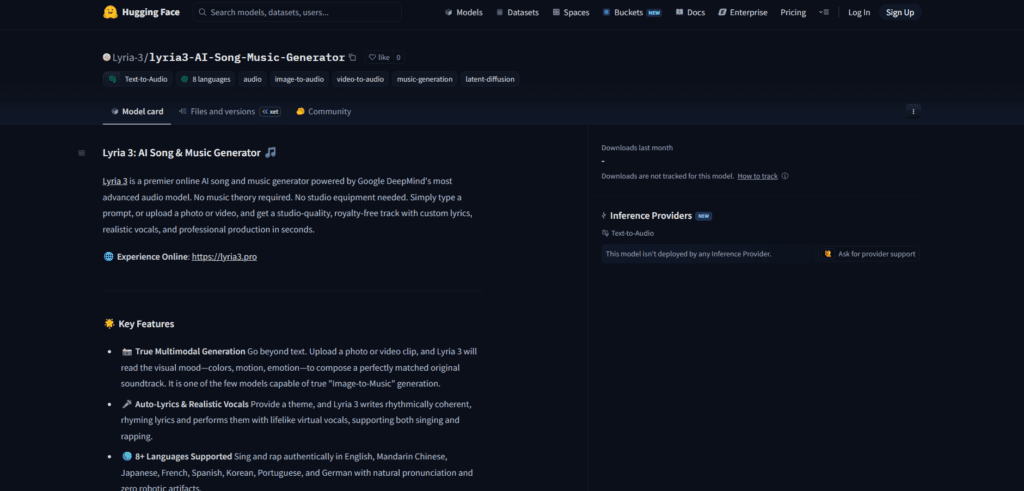Click the globe emoji beside Experience Online
Image resolution: width=1024 pixels, height=491 pixels.
tap(109, 257)
